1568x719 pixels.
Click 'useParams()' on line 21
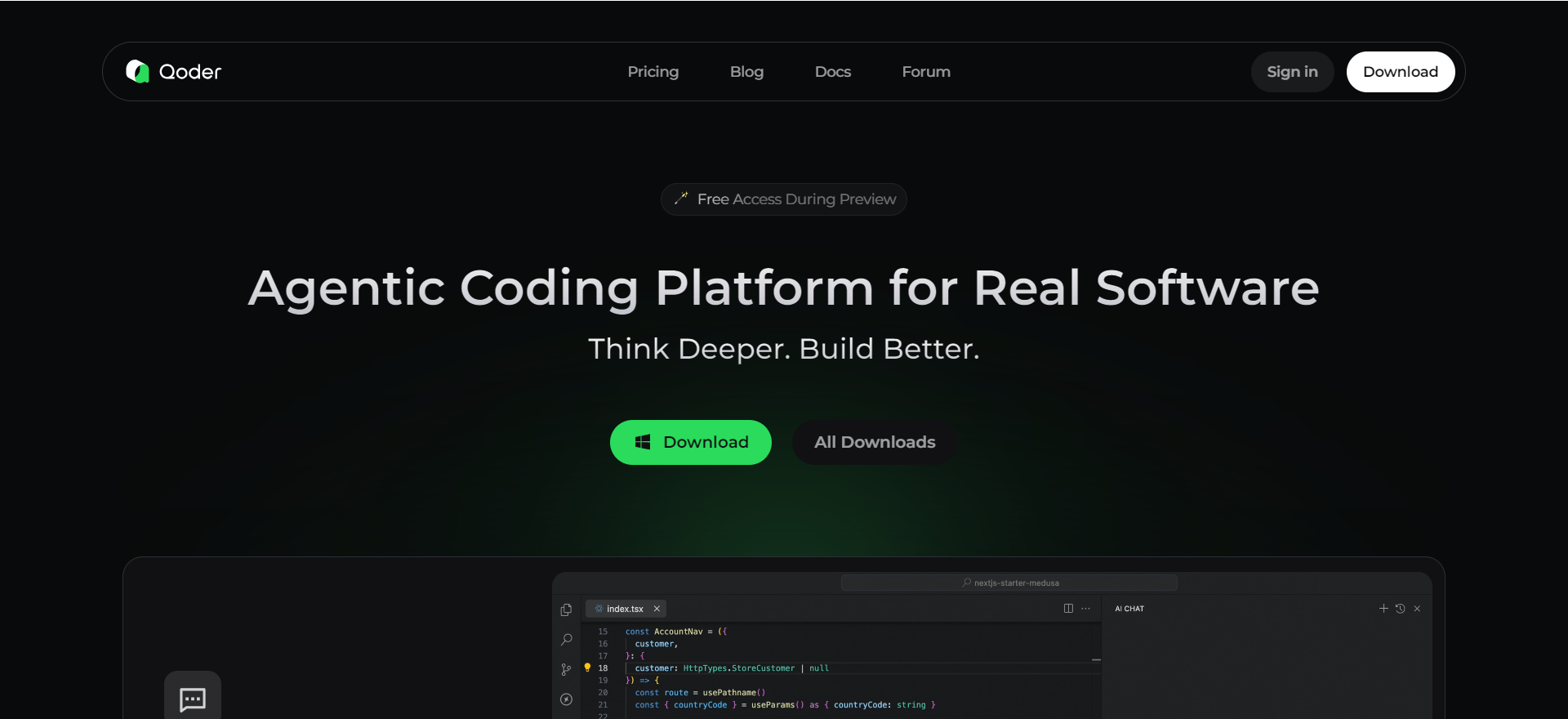coord(777,705)
